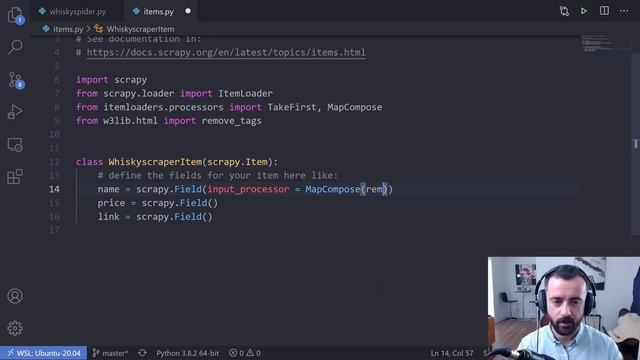Open the Accounts menu
640x360 pixels.
coord(15,296)
